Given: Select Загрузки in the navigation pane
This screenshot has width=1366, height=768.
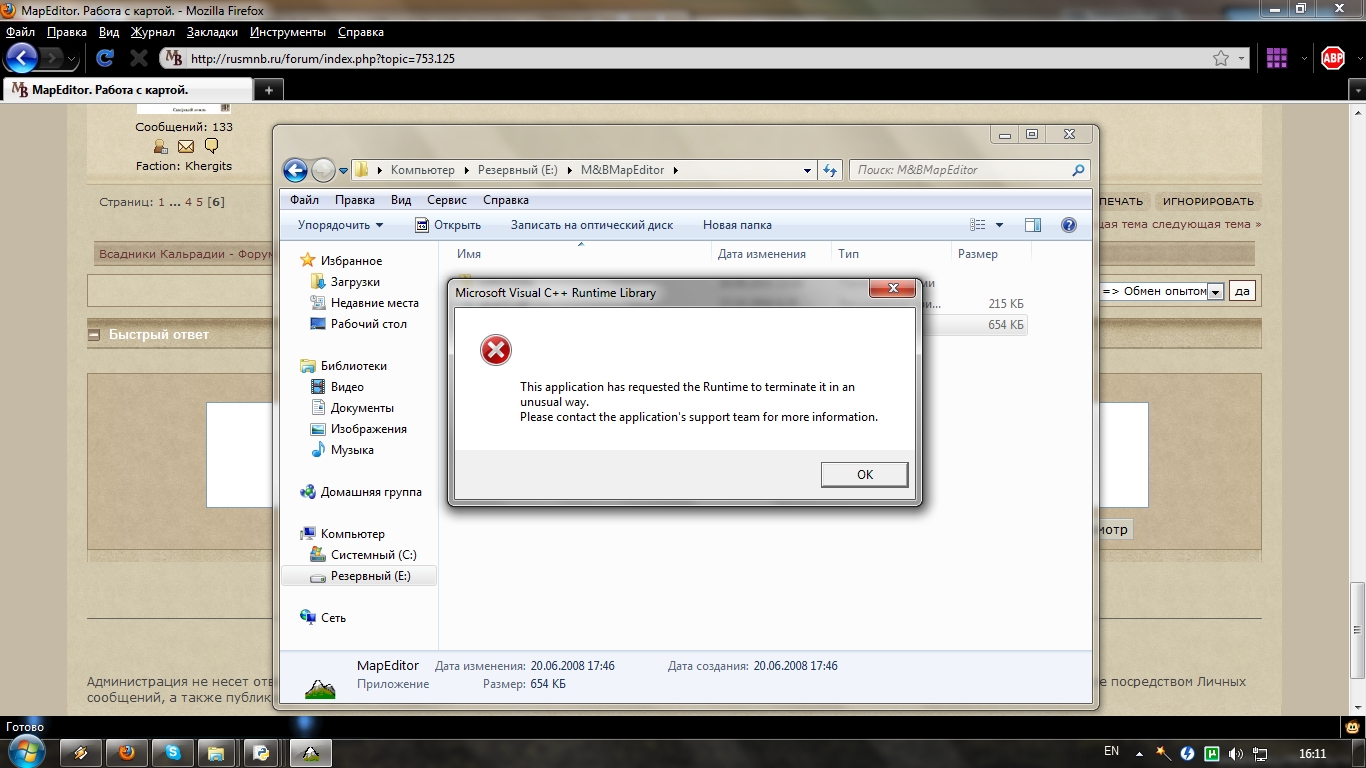Looking at the screenshot, I should tap(355, 282).
